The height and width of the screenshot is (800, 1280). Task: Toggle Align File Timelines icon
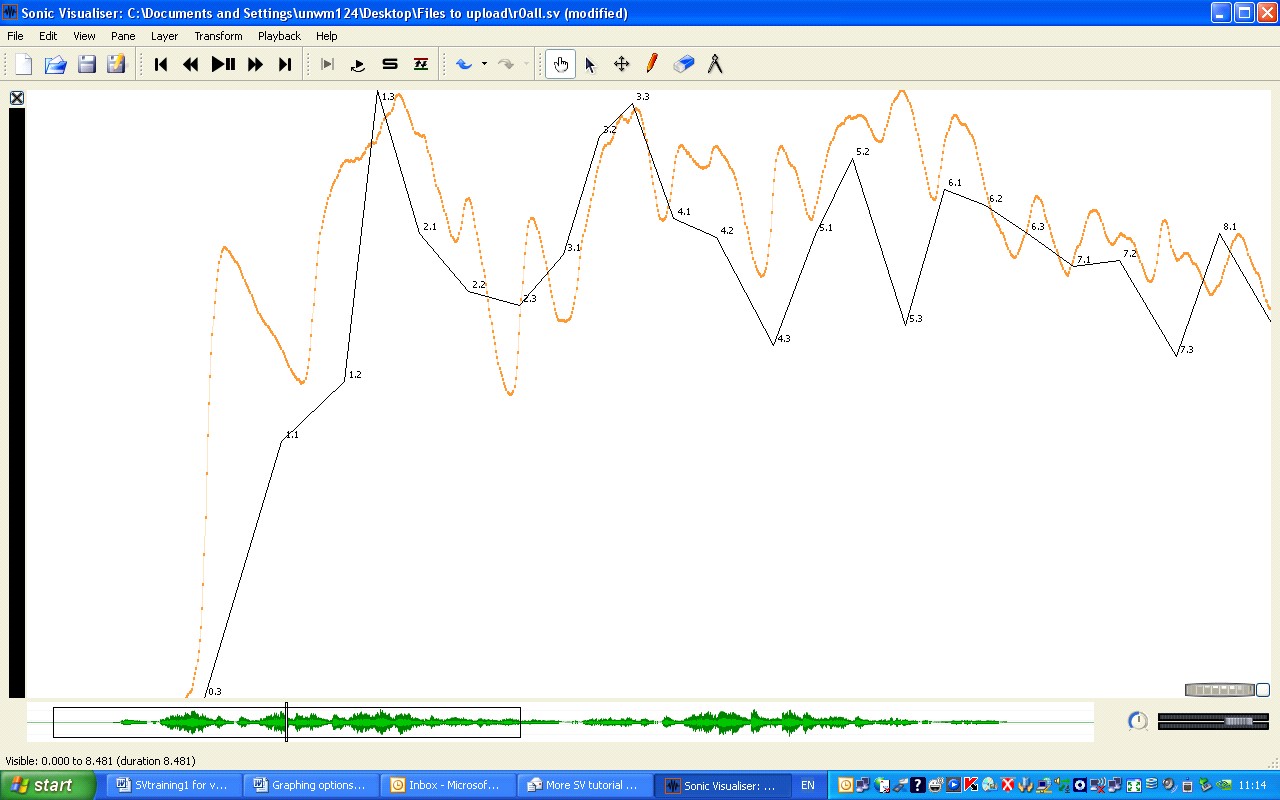(421, 64)
